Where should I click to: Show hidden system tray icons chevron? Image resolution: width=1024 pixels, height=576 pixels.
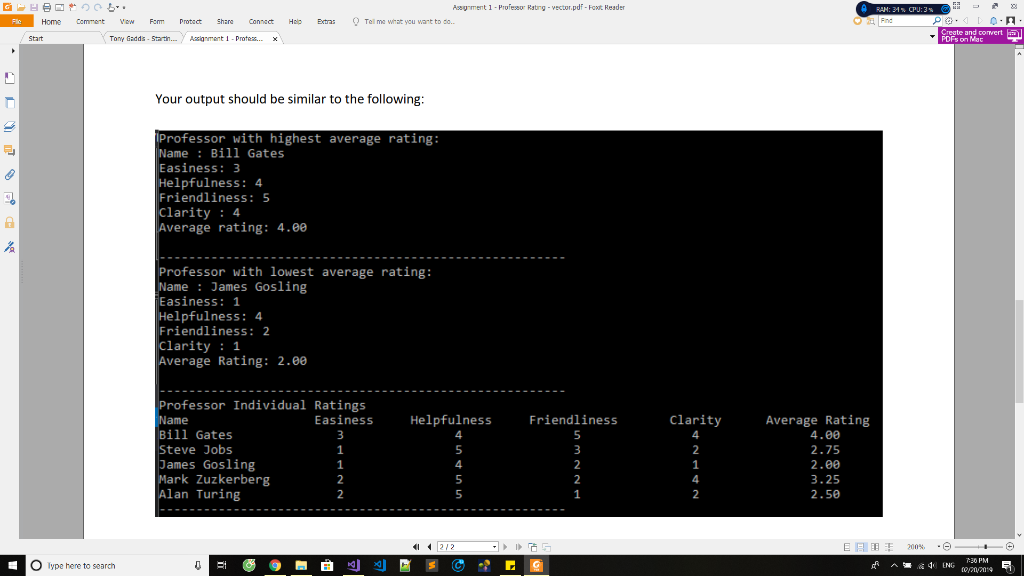coord(894,566)
